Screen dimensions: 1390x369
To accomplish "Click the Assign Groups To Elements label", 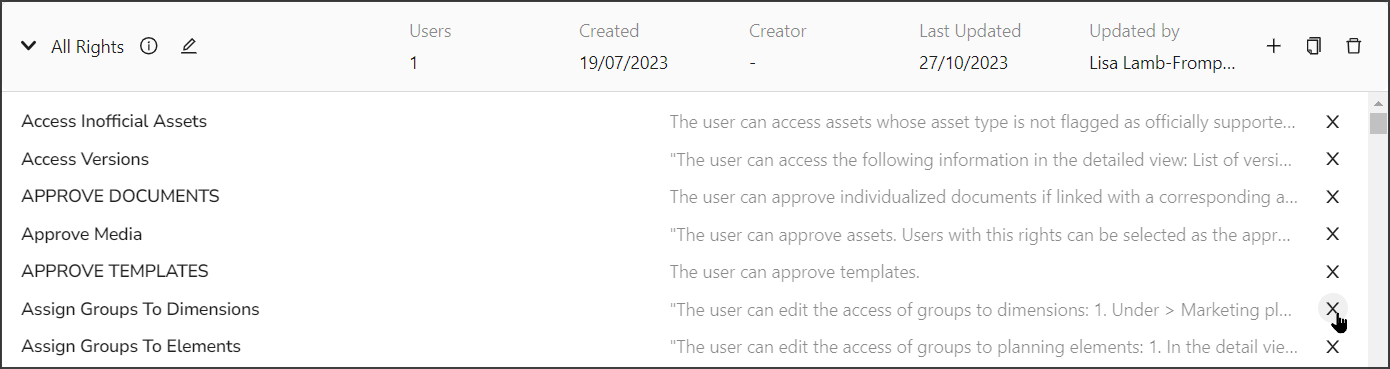I will pyautogui.click(x=131, y=347).
